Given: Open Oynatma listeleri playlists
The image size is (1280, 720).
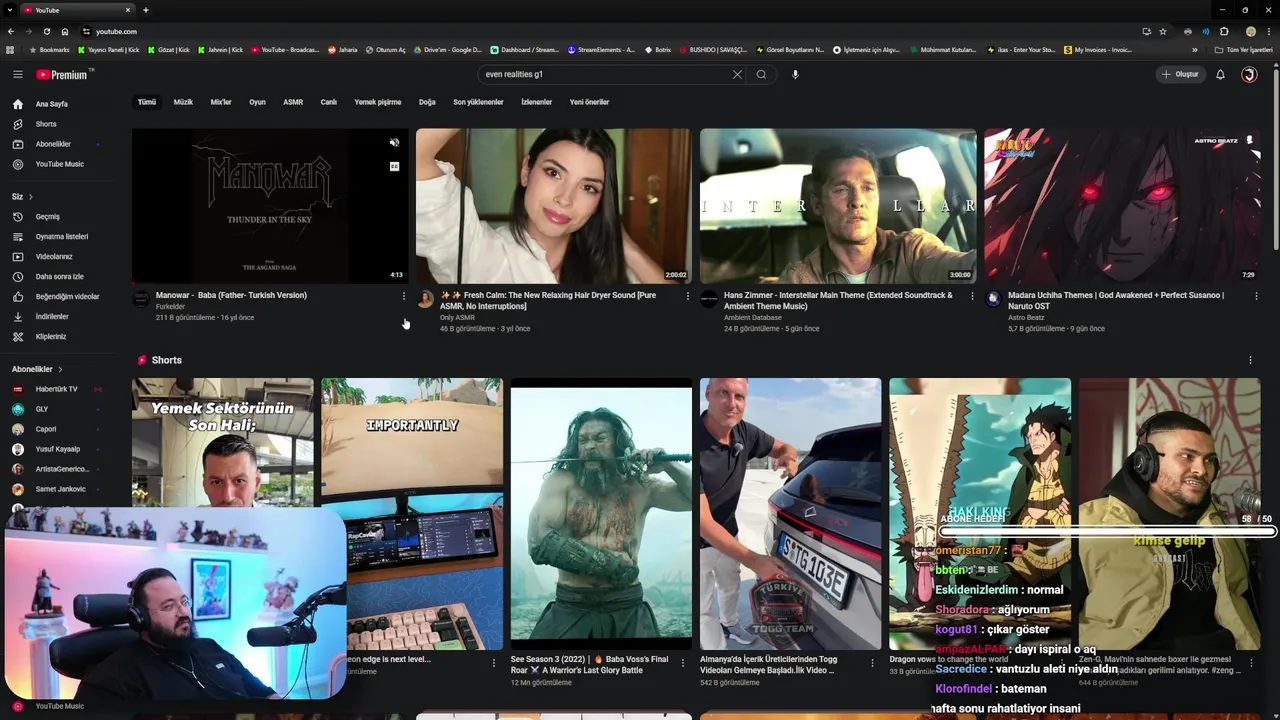Looking at the screenshot, I should pos(62,236).
